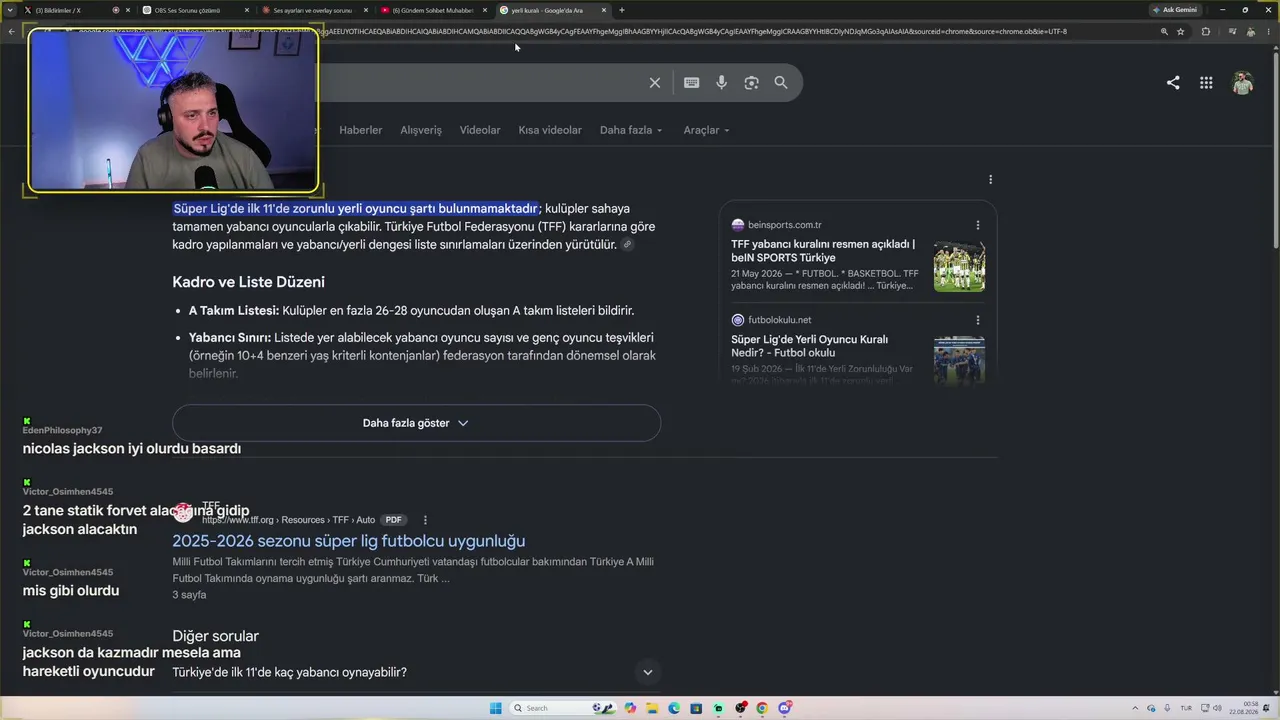Click the Ask Gemini button
1280x720 pixels.
[1175, 10]
